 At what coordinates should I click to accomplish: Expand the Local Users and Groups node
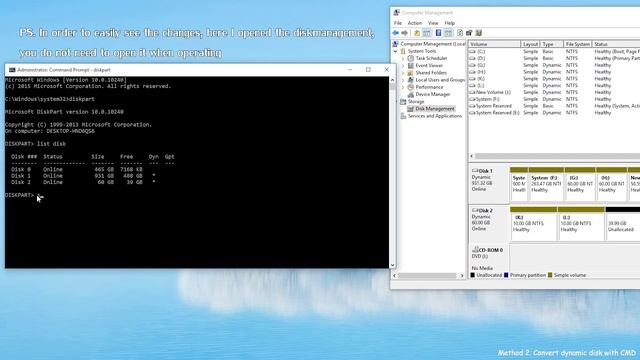point(403,80)
